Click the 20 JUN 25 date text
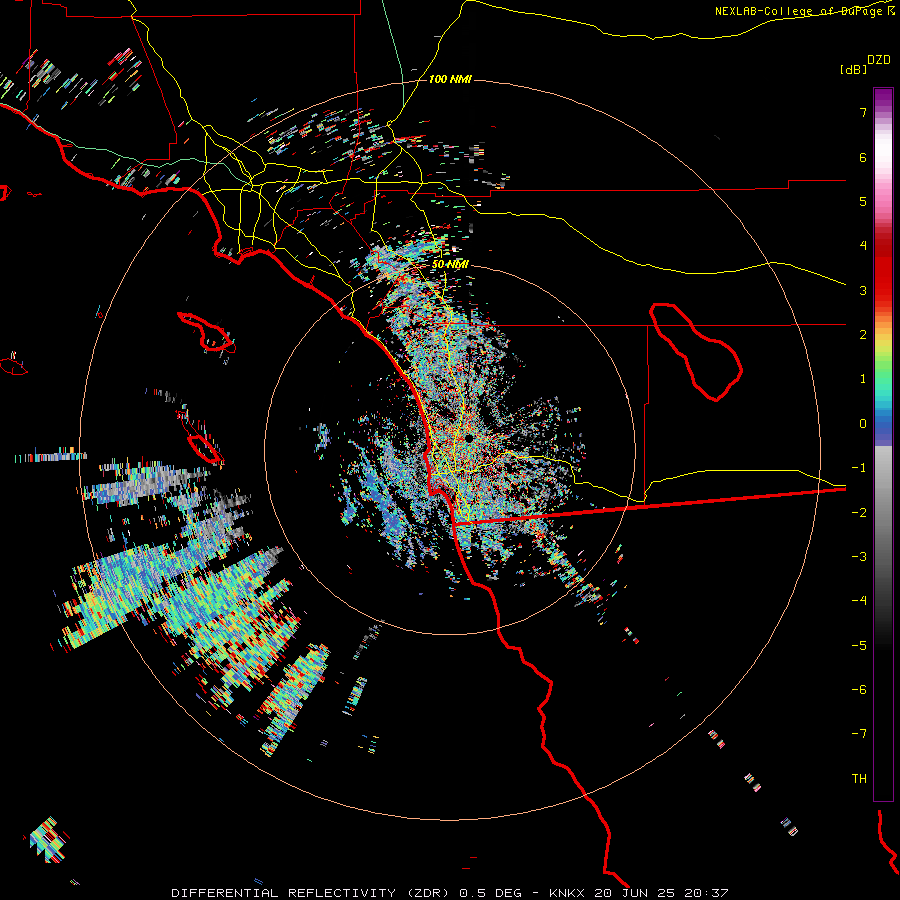900x900 pixels. click(x=637, y=893)
